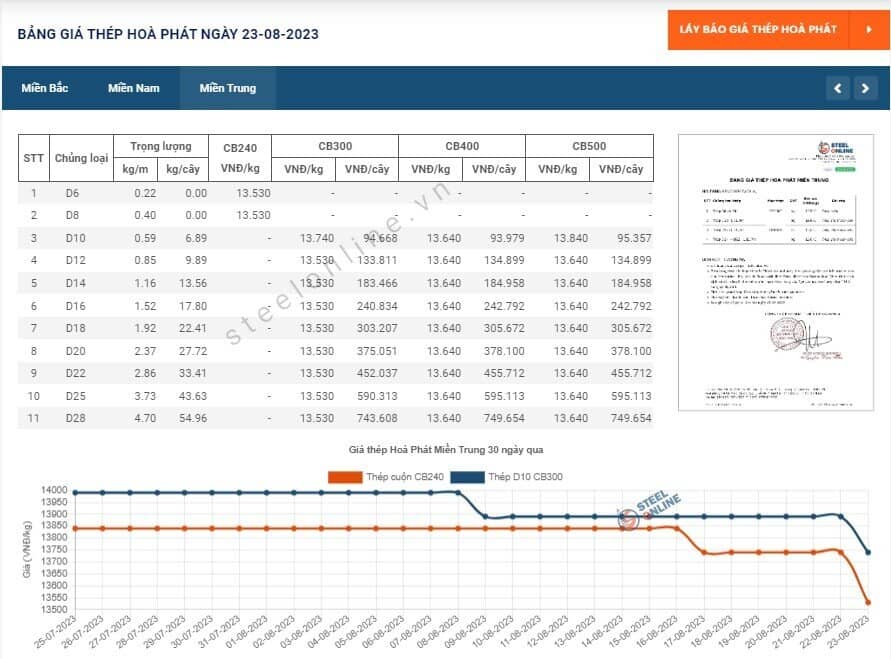The image size is (891, 659).
Task: Click the 303.207 value in D18 row
Action: click(377, 328)
